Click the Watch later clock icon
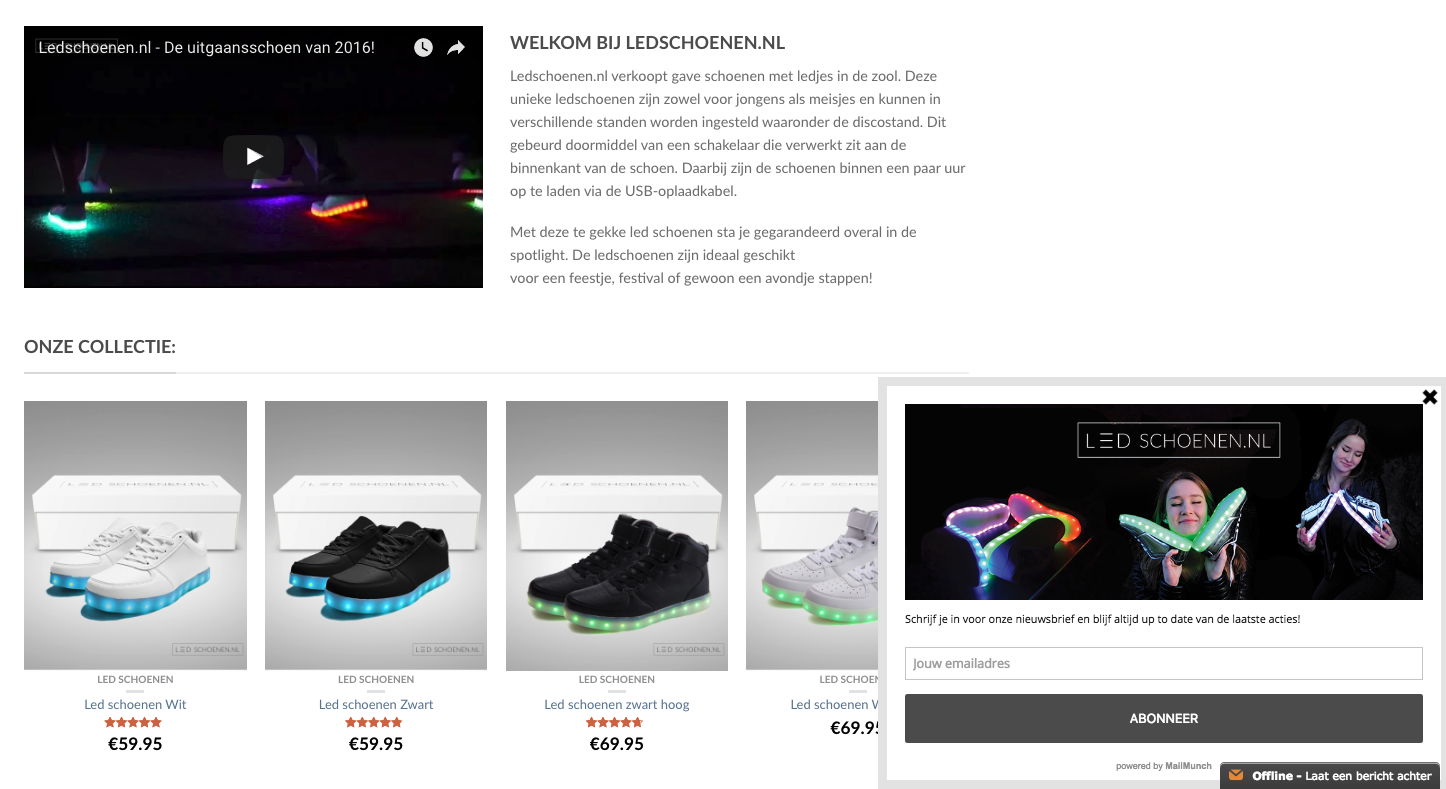The image size is (1446, 789). click(423, 48)
